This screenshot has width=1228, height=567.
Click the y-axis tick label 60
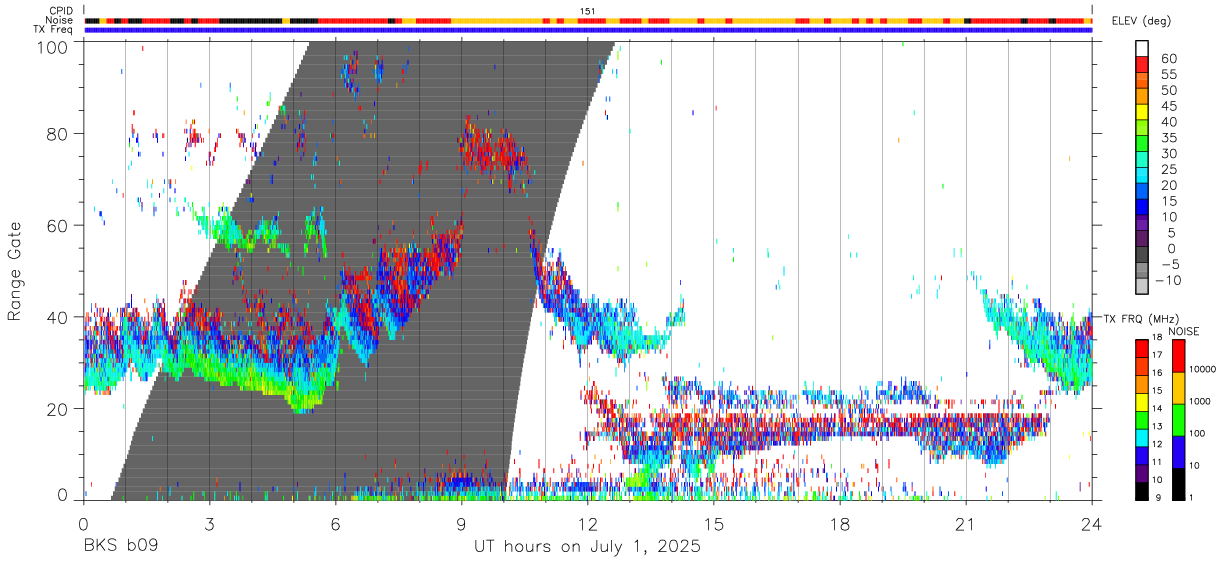point(58,226)
